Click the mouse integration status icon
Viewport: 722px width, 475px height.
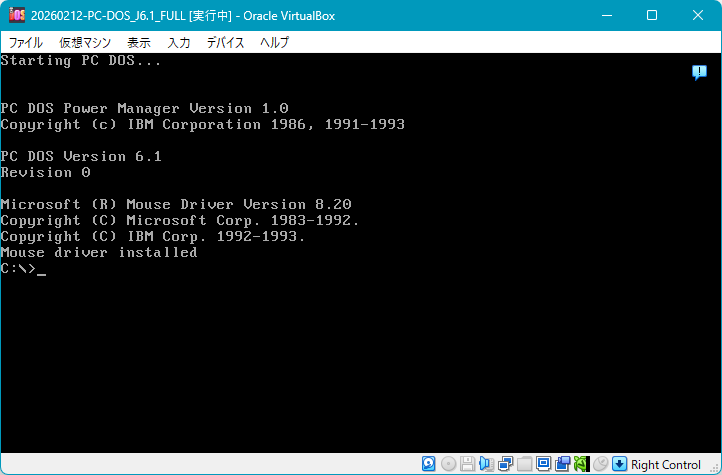[600, 464]
